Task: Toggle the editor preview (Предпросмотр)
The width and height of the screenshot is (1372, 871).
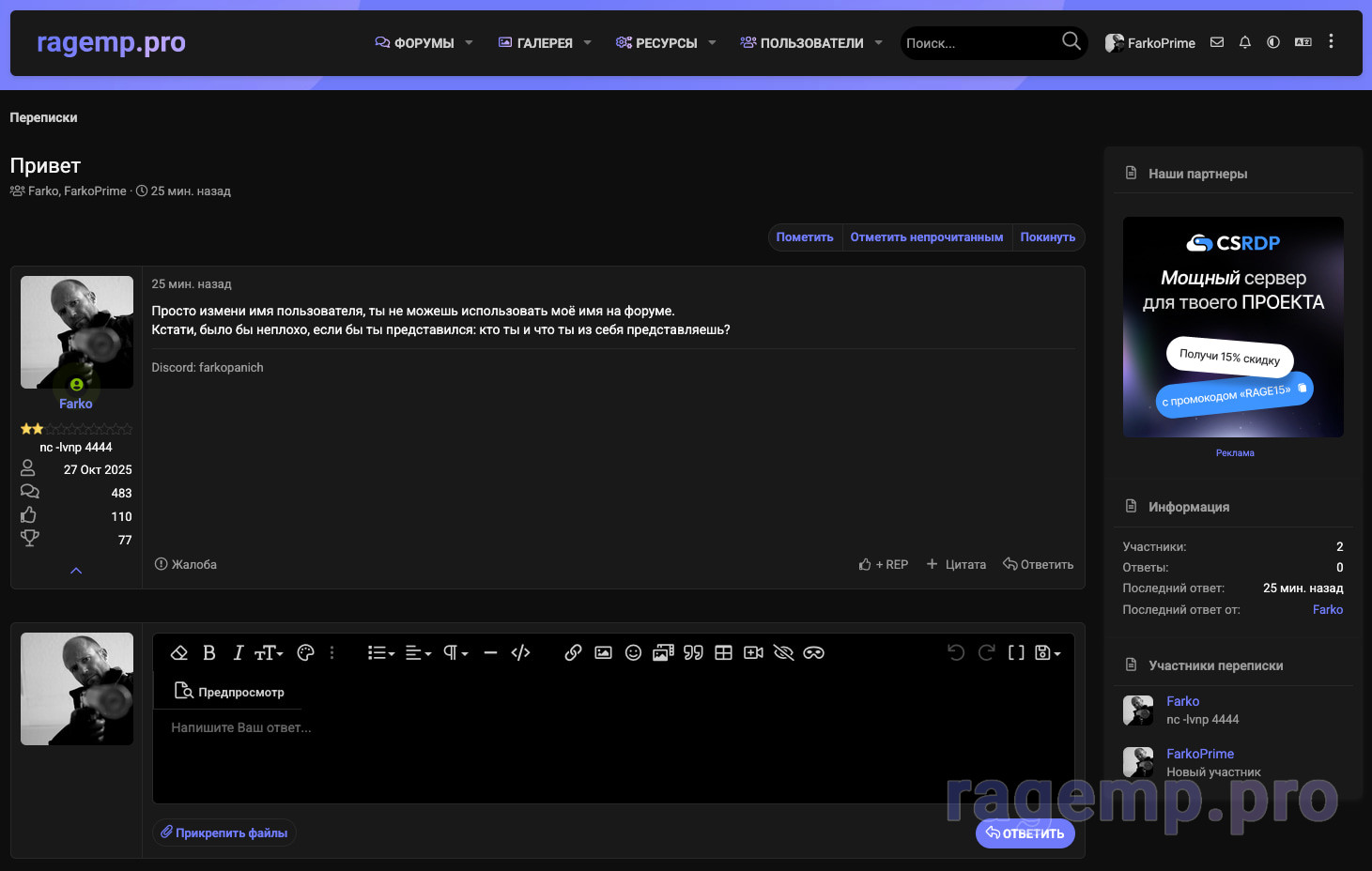Action: (229, 692)
